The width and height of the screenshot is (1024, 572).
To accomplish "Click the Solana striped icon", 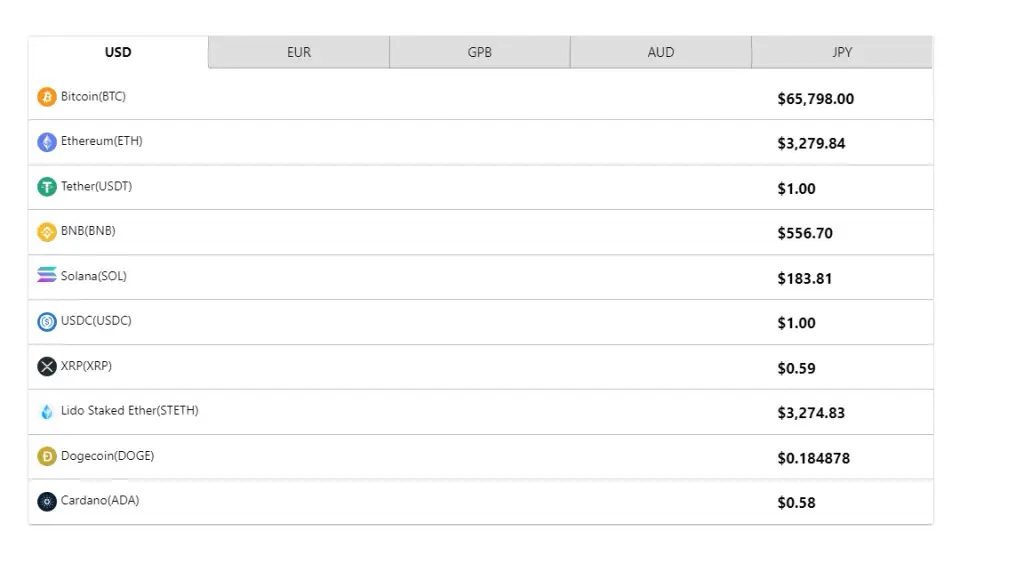I will (46, 275).
